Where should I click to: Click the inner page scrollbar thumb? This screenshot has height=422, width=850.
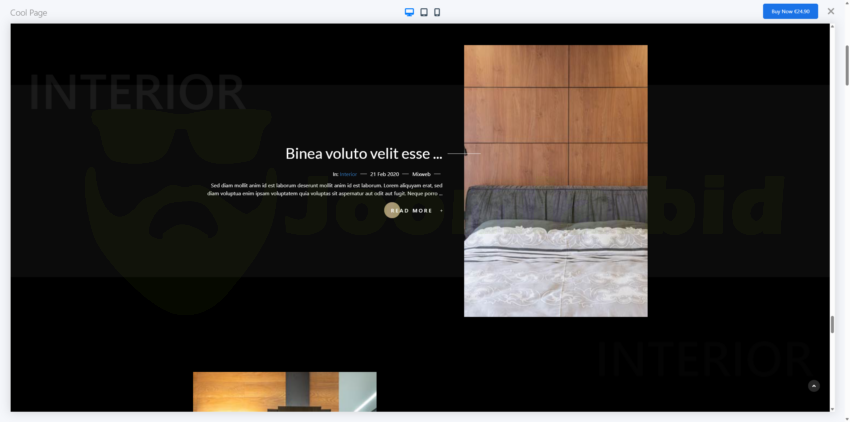point(833,325)
